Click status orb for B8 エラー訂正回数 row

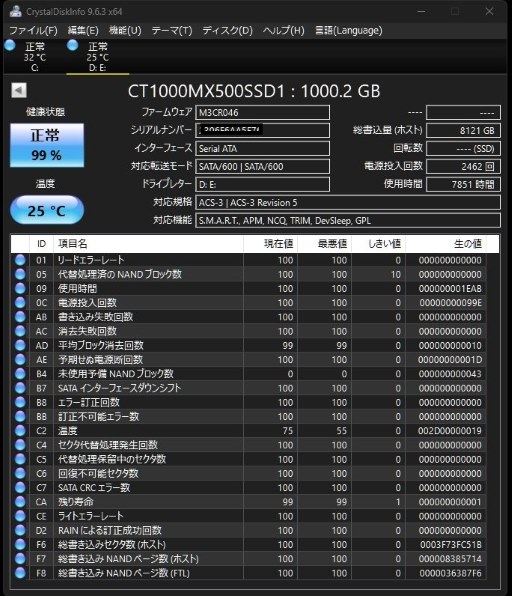coord(20,402)
